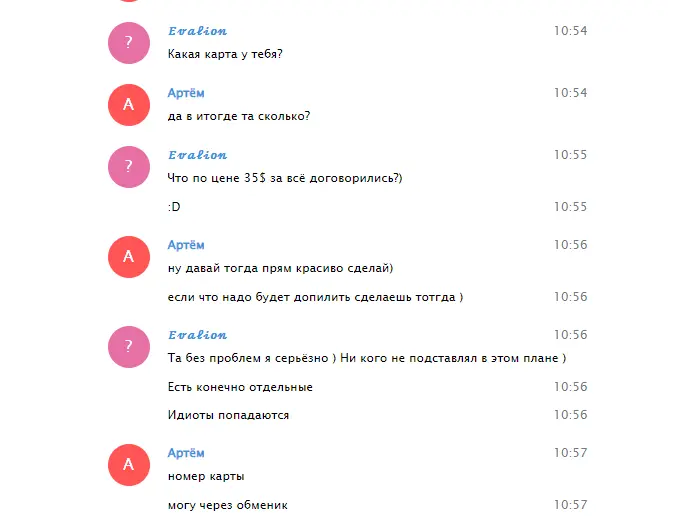
Task: Select the "Идиоты попадаются" message
Action: (x=228, y=415)
